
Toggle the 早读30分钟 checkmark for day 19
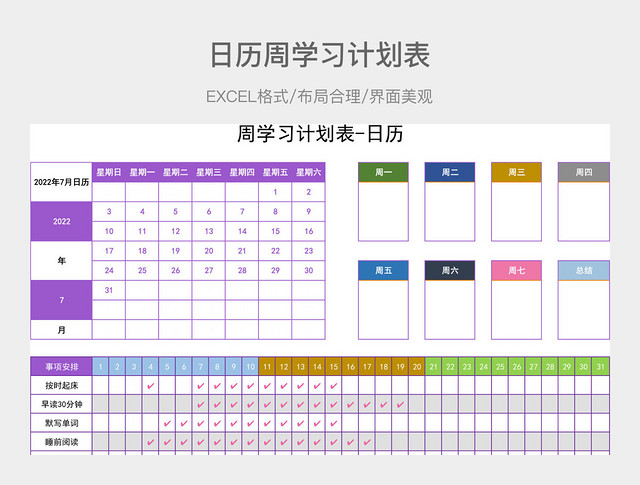coord(400,404)
